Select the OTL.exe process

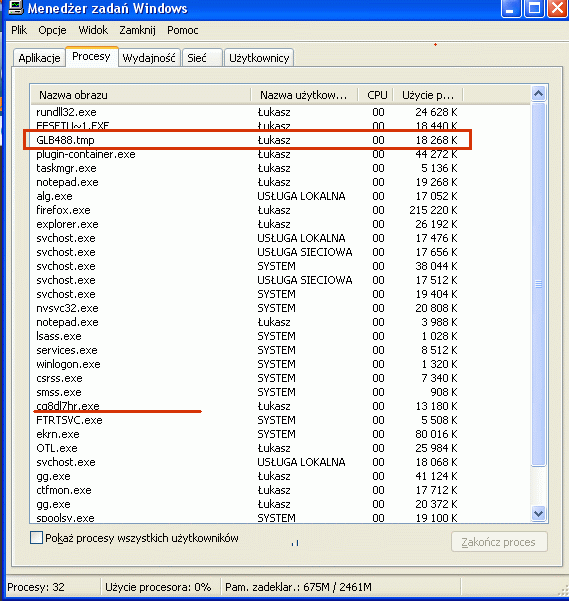(x=246, y=448)
